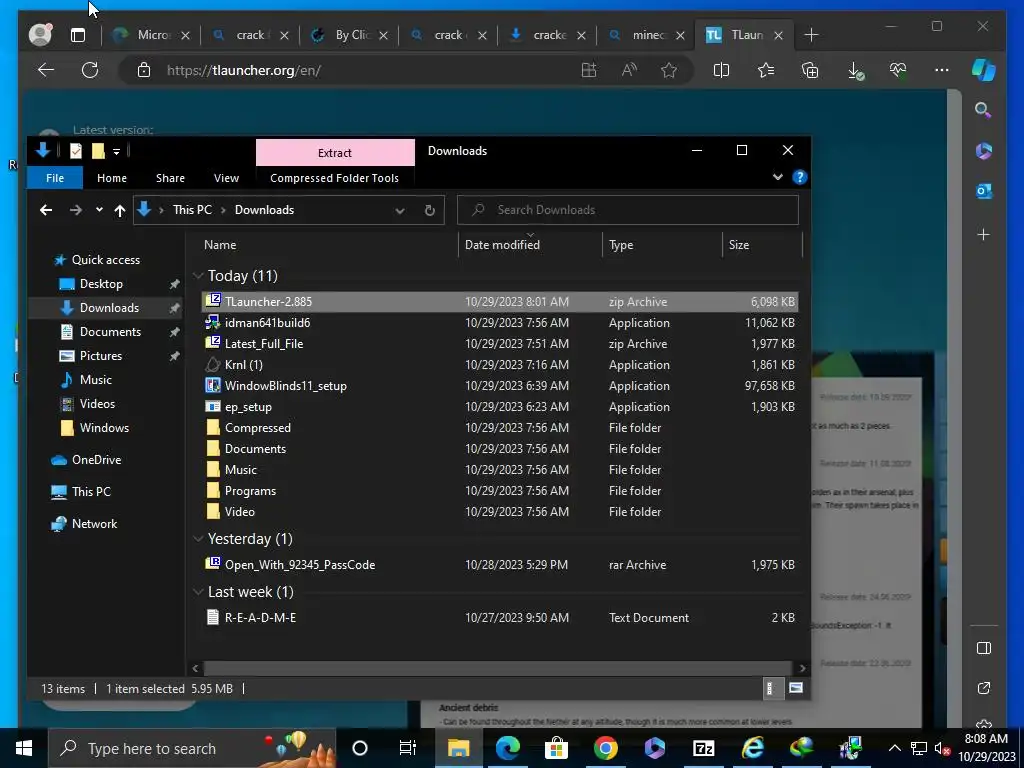Sort by Date modified column header

click(x=530, y=245)
